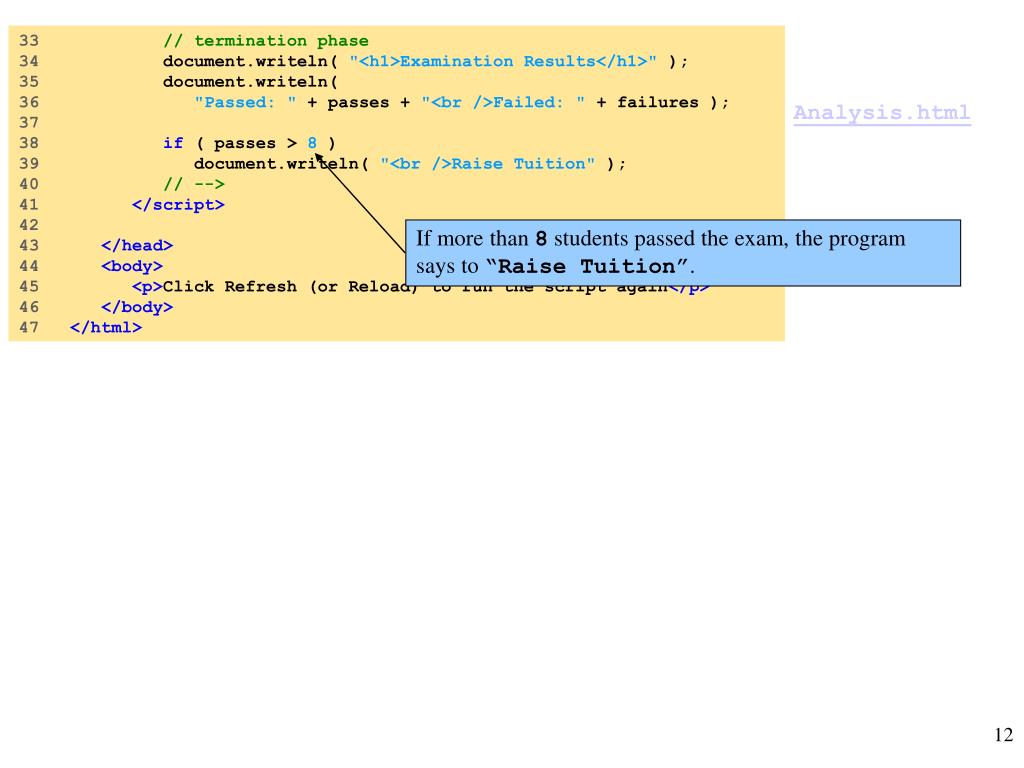Click the '"Passed: "' string on line 36
Screen dimensions: 1024x768
[x=245, y=103]
